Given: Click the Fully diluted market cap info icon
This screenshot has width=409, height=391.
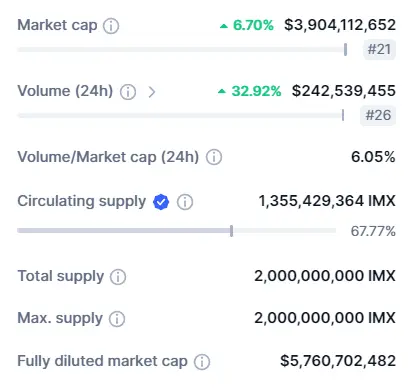Looking at the screenshot, I should tap(202, 362).
